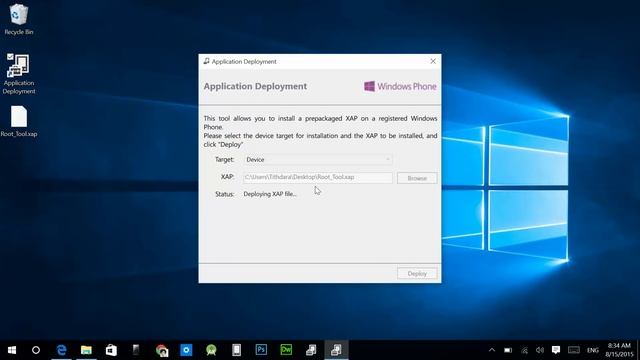Open the first Application Deployment taskbar icon

click(311, 350)
